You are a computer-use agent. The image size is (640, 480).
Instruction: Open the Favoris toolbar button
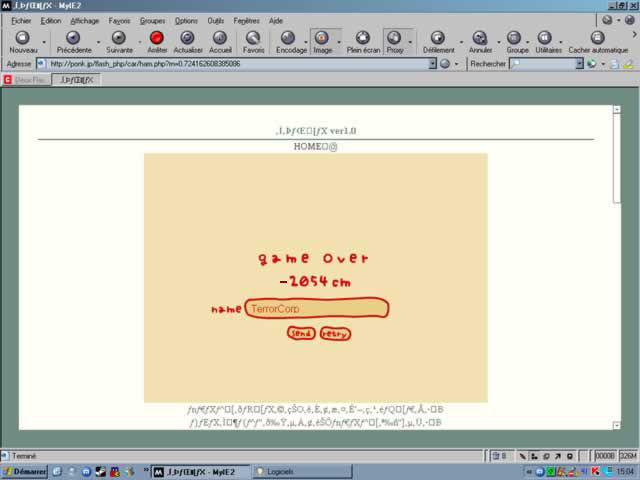(x=254, y=39)
